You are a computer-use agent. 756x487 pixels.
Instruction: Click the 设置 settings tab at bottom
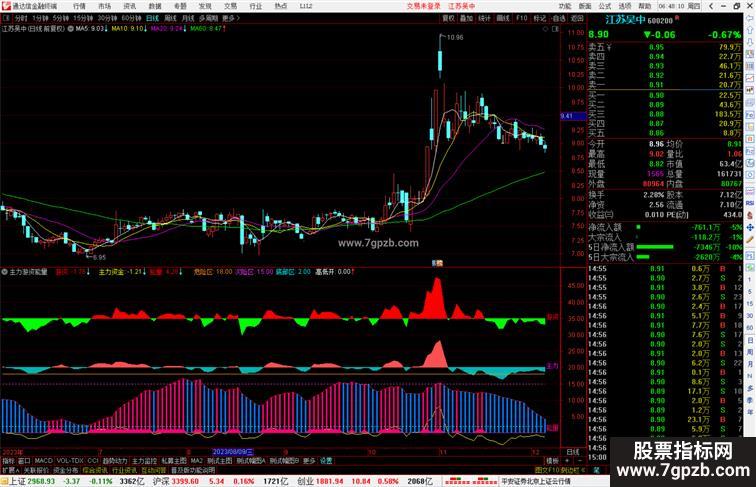(326, 461)
